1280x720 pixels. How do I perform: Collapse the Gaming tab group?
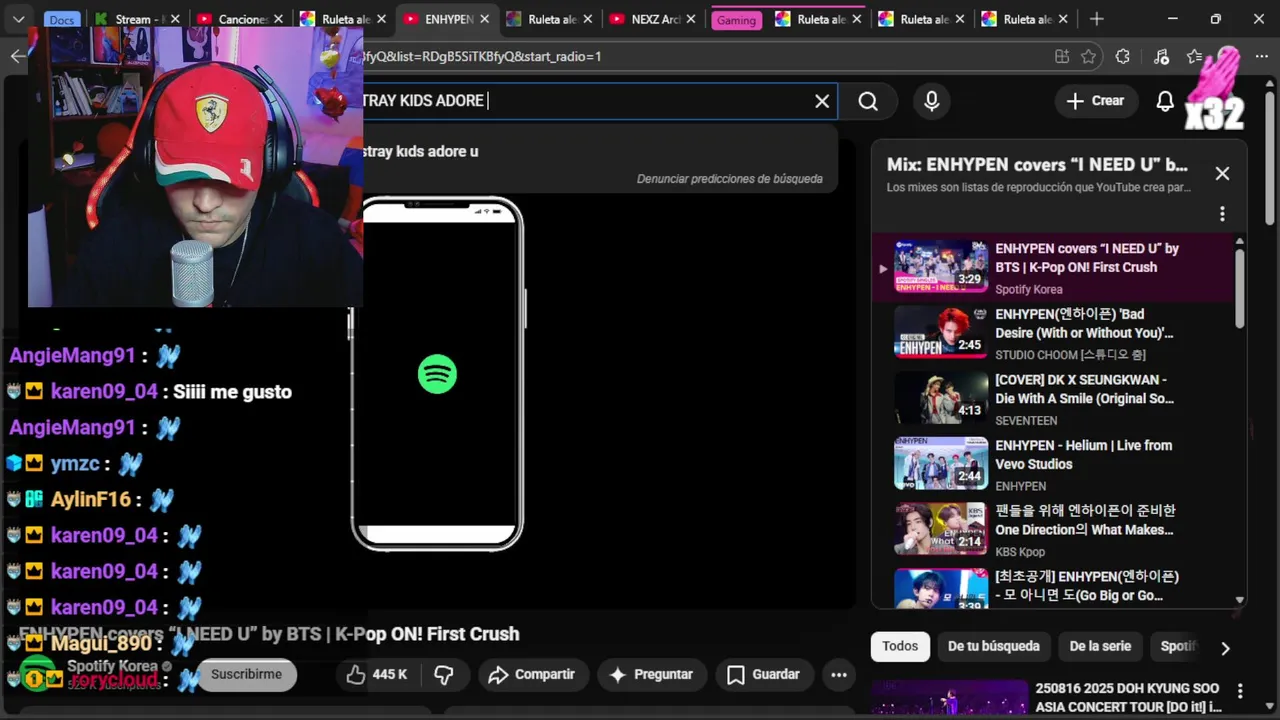coord(736,20)
